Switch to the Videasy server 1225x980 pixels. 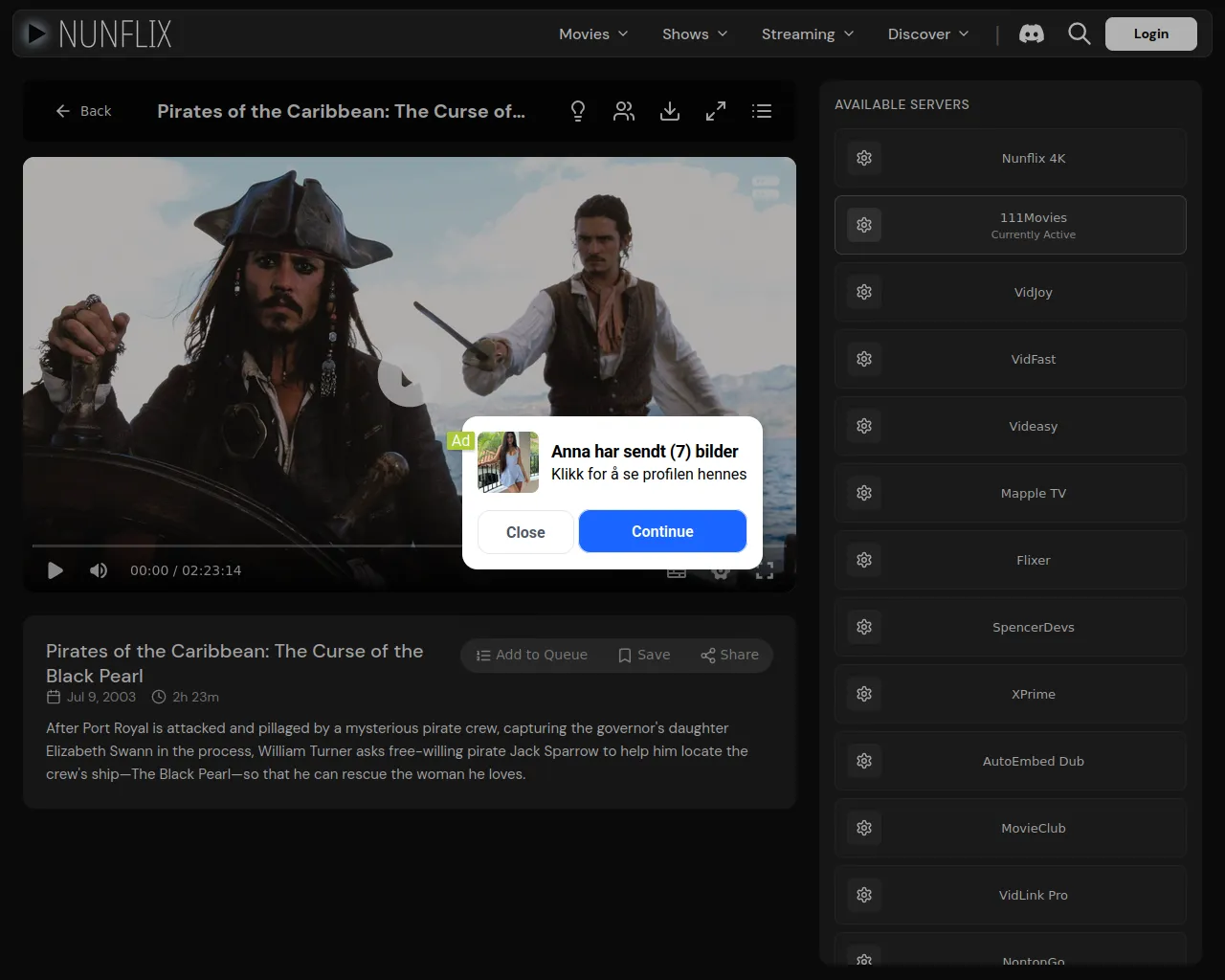tap(1011, 426)
